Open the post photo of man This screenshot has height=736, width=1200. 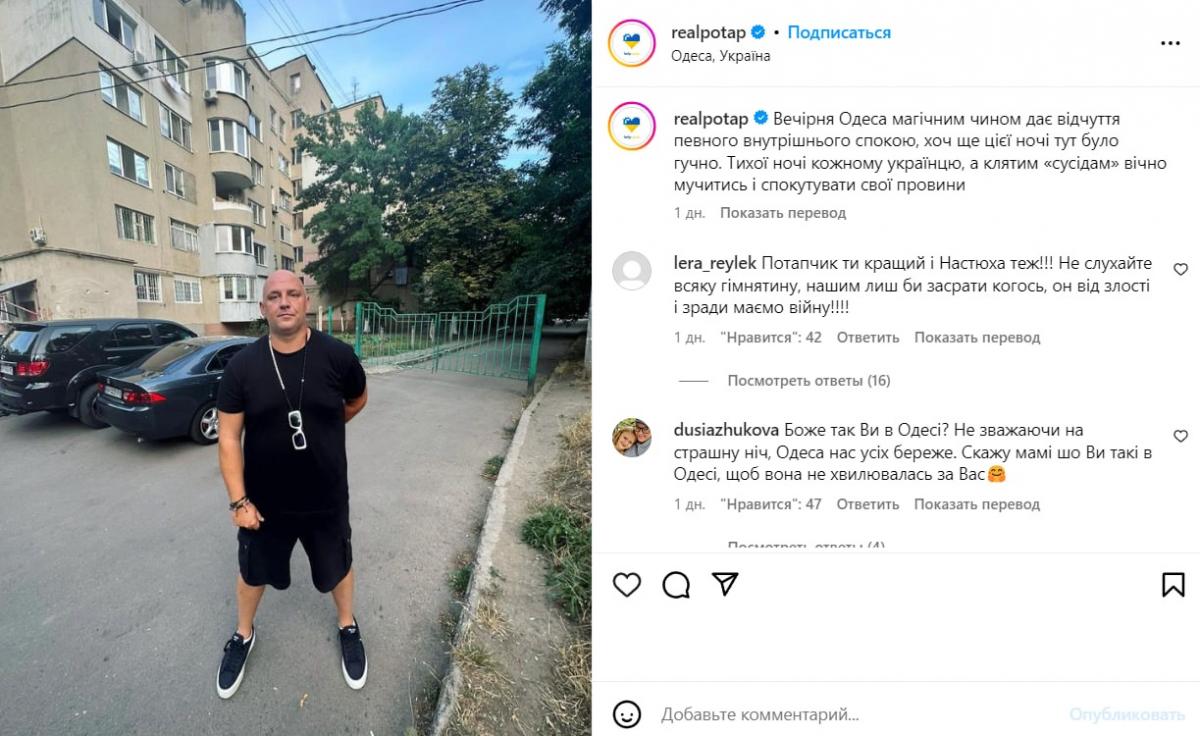tap(296, 368)
